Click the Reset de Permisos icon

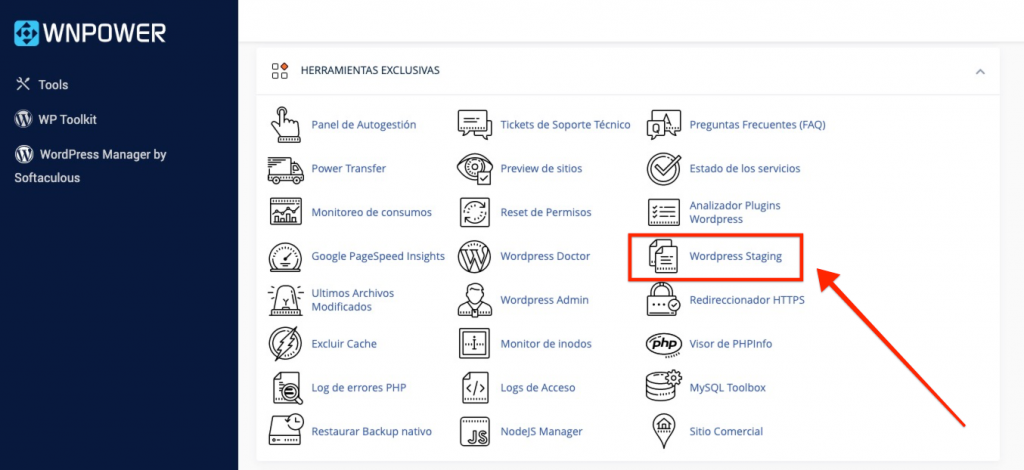pos(474,212)
